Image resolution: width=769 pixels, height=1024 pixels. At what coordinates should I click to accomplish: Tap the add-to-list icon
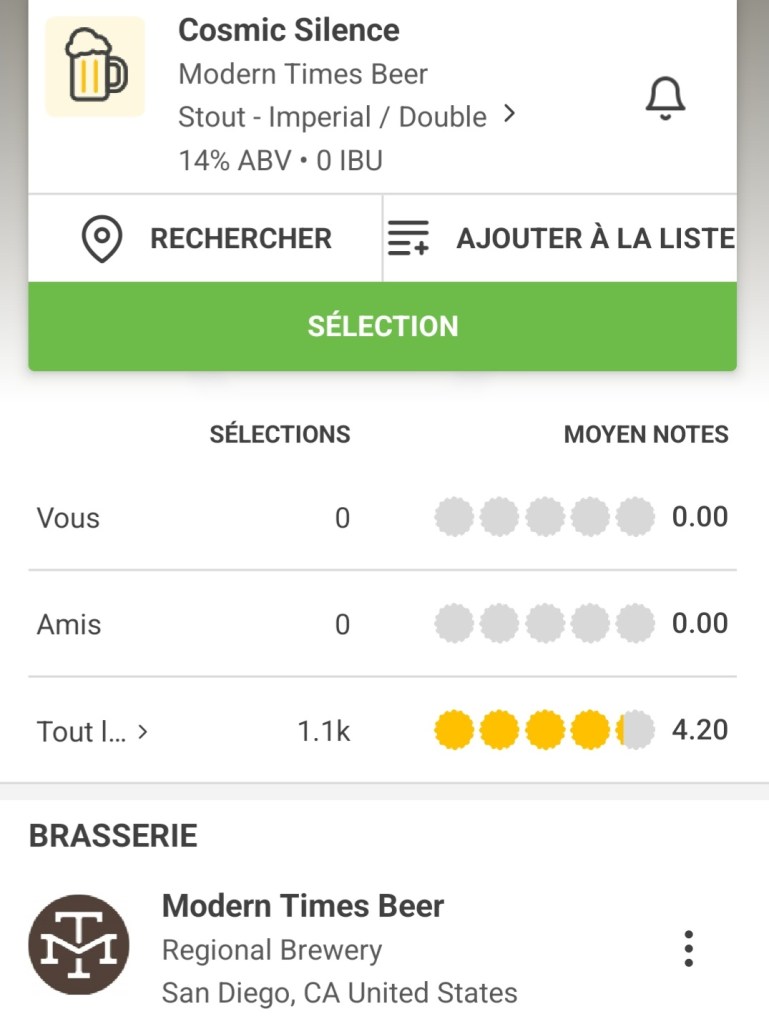point(408,239)
